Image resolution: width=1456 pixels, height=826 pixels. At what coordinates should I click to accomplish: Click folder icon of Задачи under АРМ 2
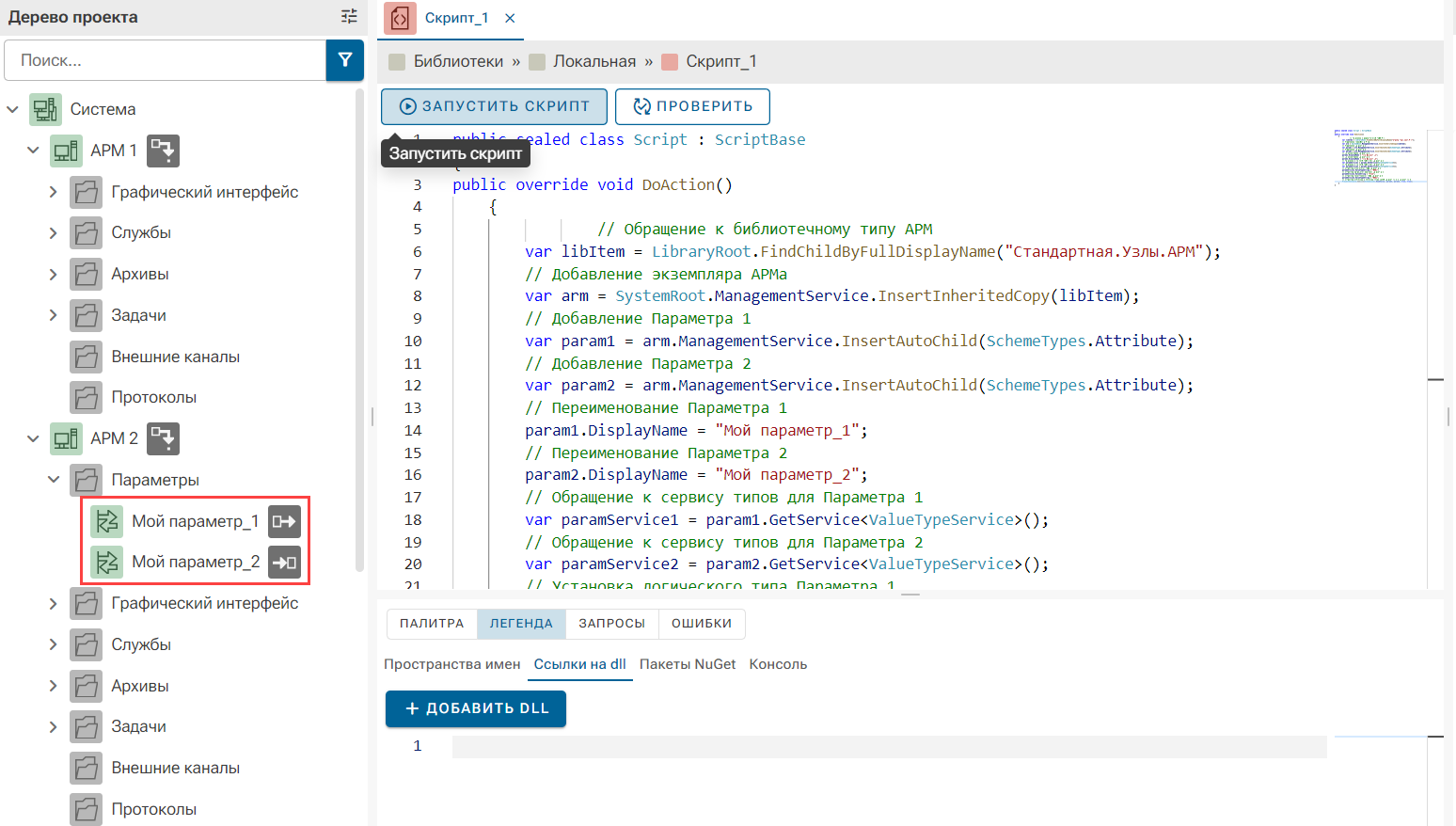coord(87,726)
